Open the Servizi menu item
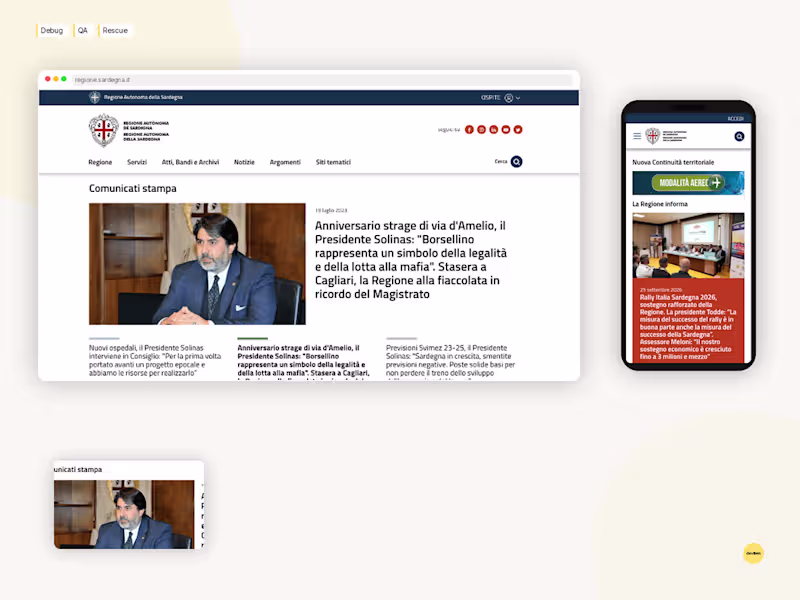The image size is (800, 600). coord(137,162)
